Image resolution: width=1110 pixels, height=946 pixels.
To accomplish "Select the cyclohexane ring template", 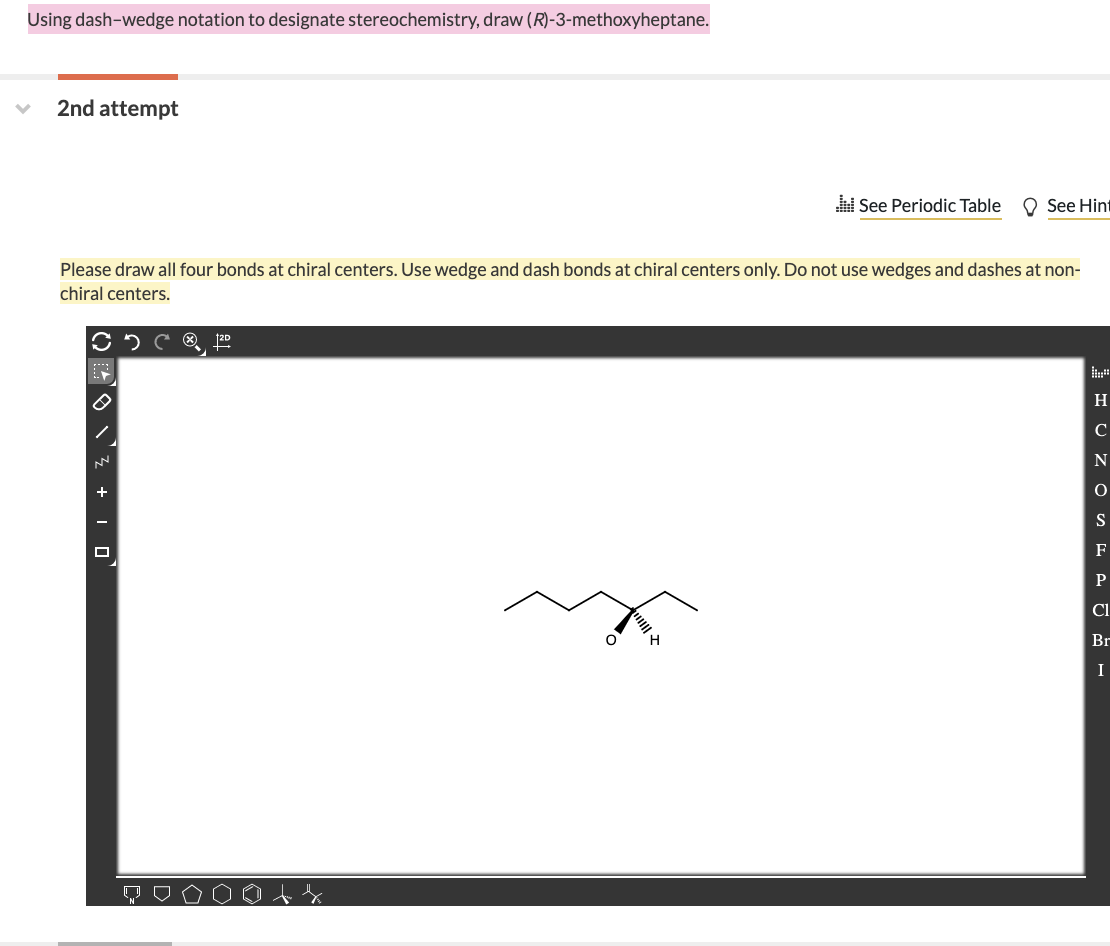I will click(x=222, y=894).
